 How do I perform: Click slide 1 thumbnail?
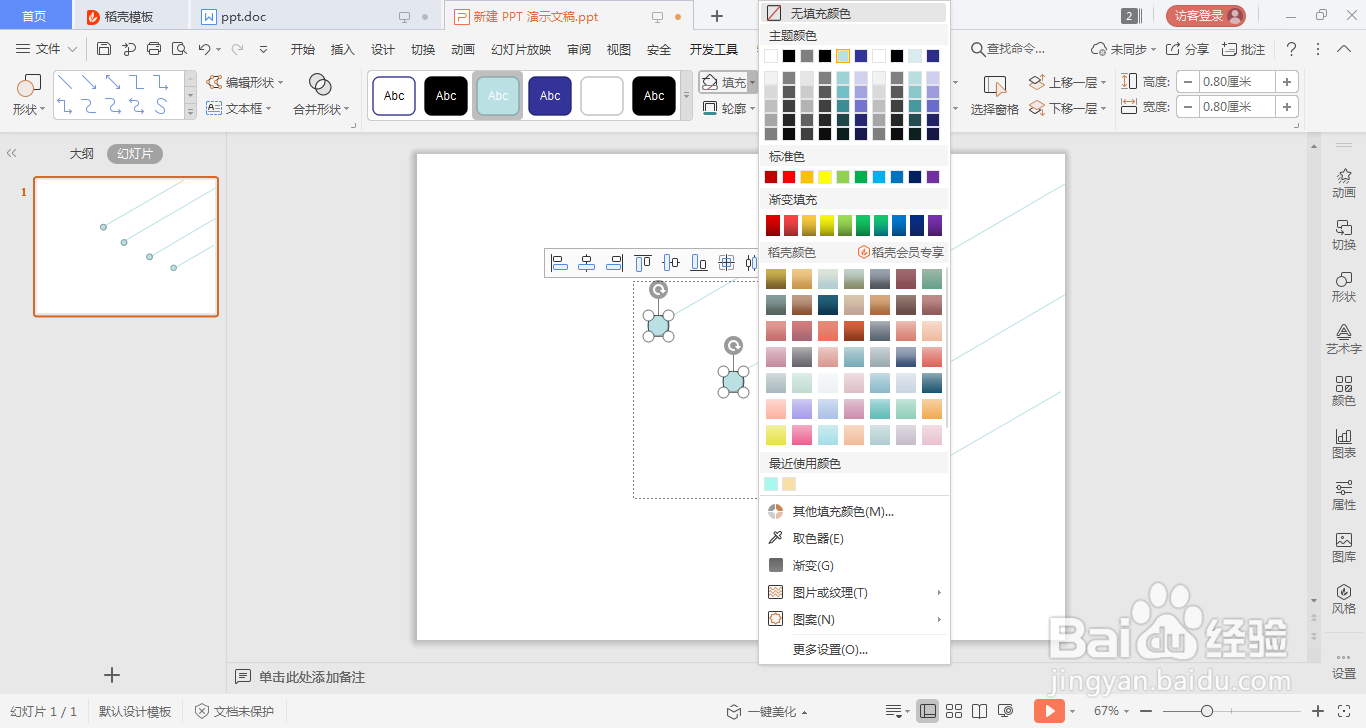click(x=126, y=247)
